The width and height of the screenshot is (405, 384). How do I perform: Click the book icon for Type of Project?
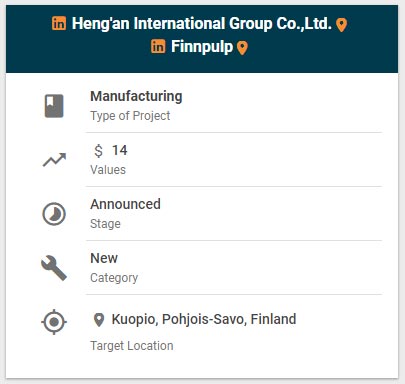tap(54, 106)
